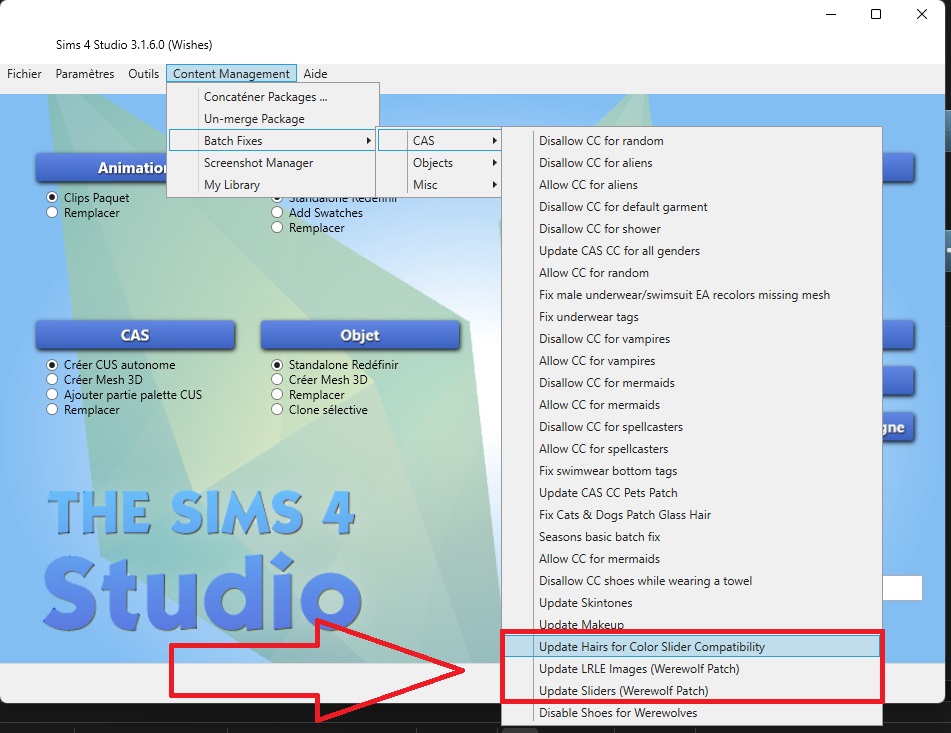
Task: Select Fix Cats & Dogs Patch Glass Hair
Action: pos(691,515)
